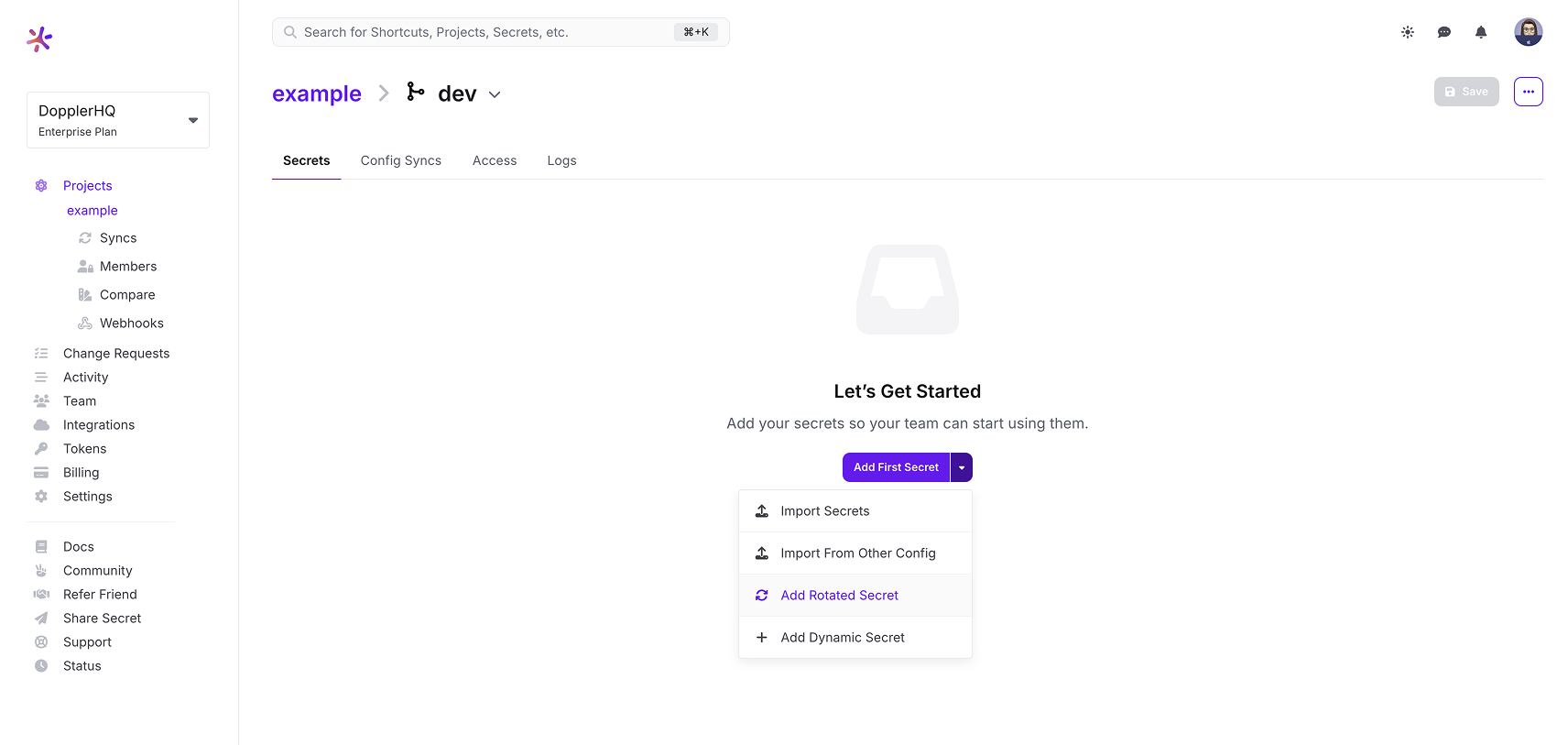Click the Projects cube icon in sidebar

click(41, 185)
